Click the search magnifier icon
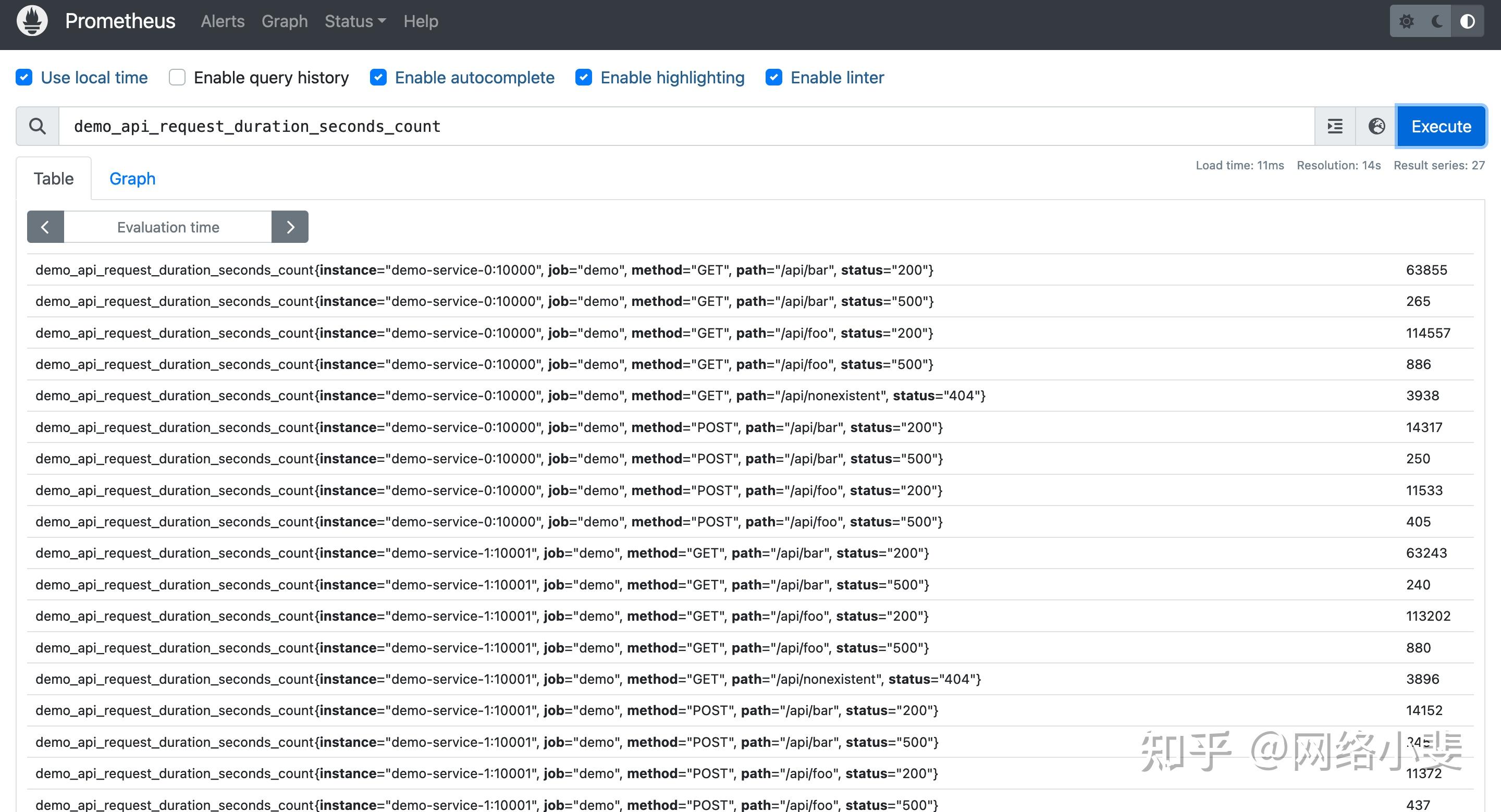This screenshot has width=1501, height=812. (38, 126)
